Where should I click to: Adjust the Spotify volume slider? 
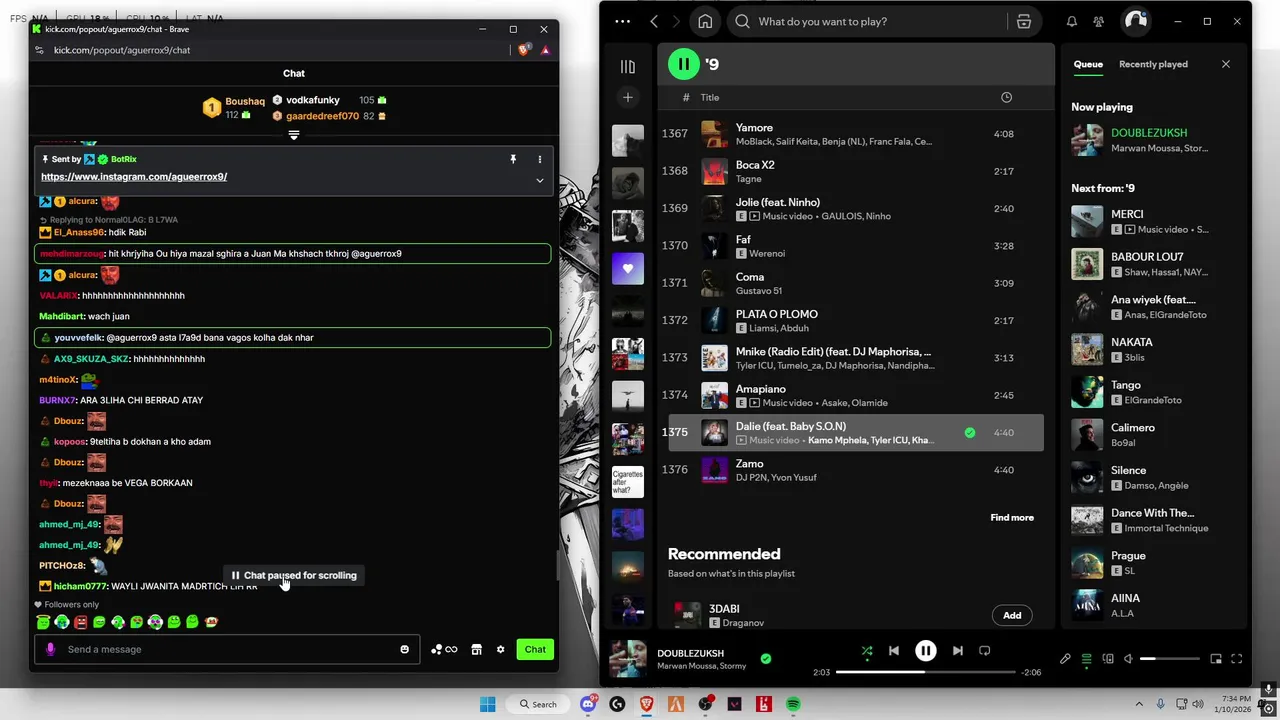tap(1169, 659)
